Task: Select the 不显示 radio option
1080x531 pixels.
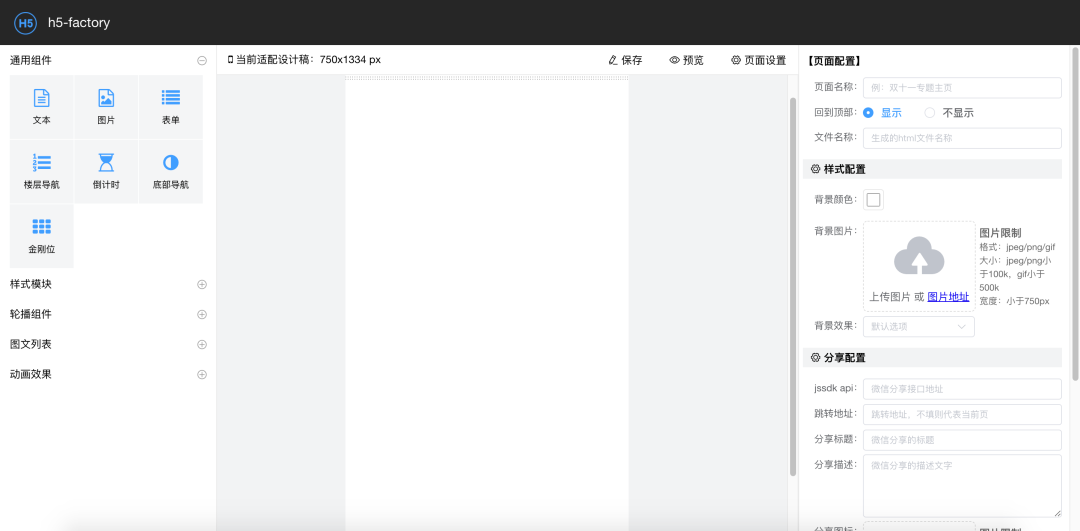Action: click(x=949, y=113)
